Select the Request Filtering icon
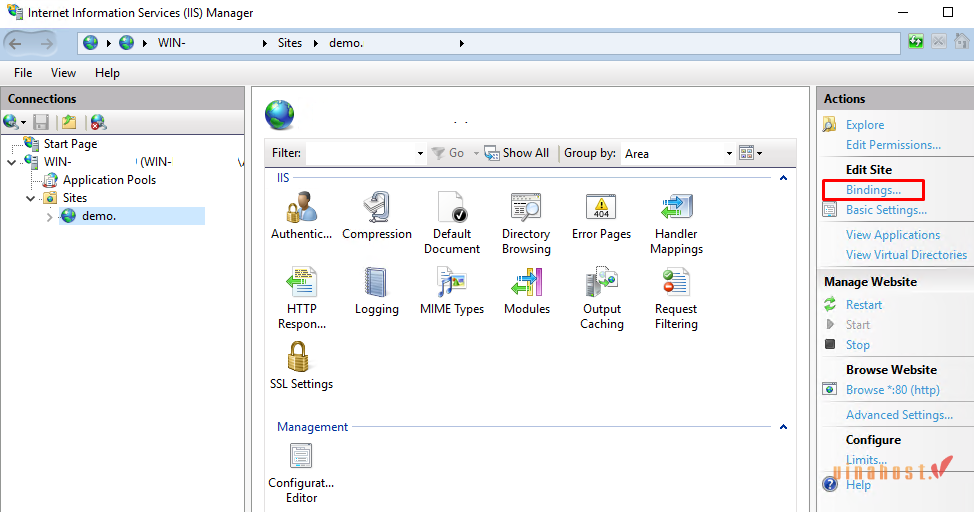974x512 pixels. (x=676, y=283)
